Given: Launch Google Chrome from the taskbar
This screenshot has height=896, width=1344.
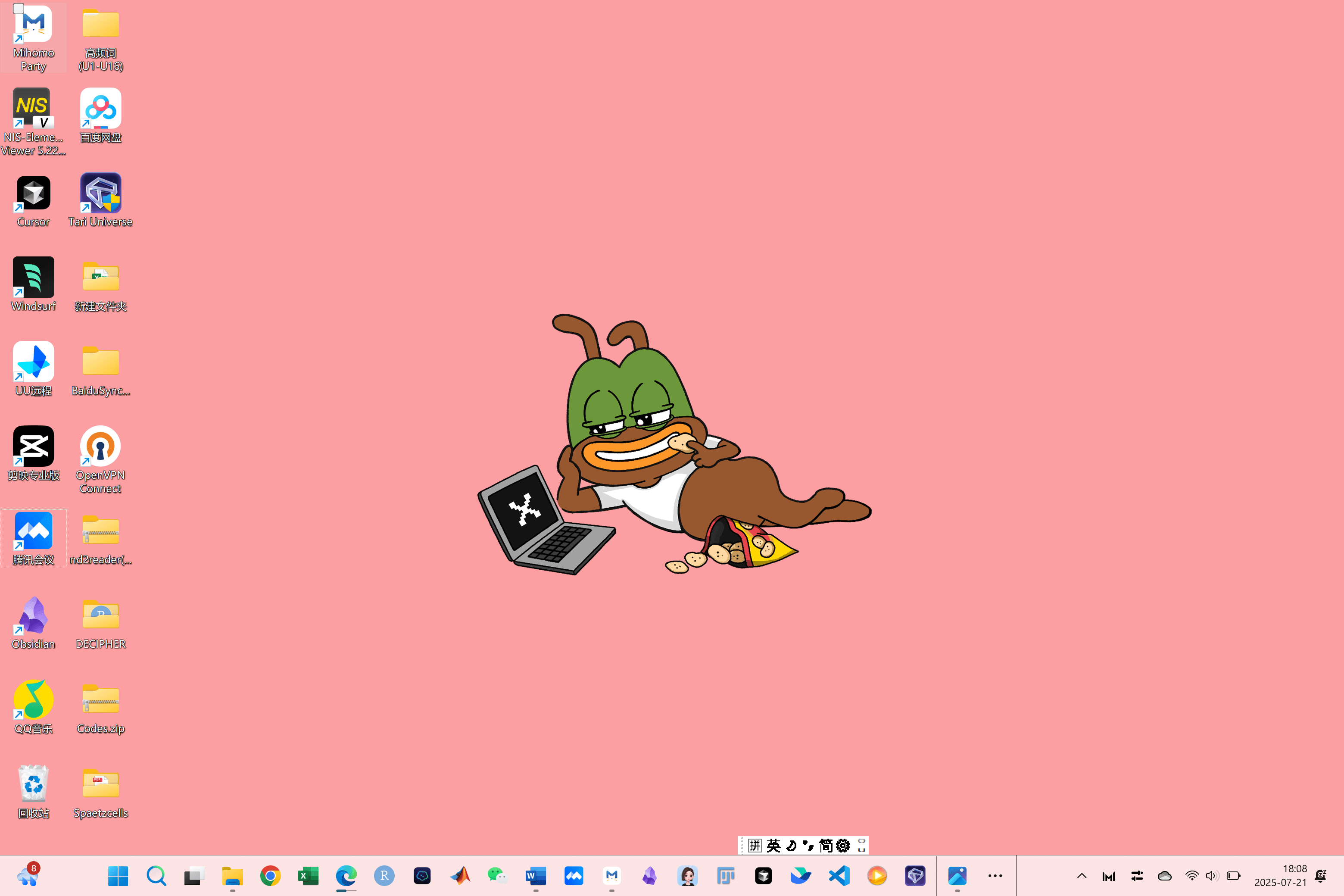Looking at the screenshot, I should 270,875.
